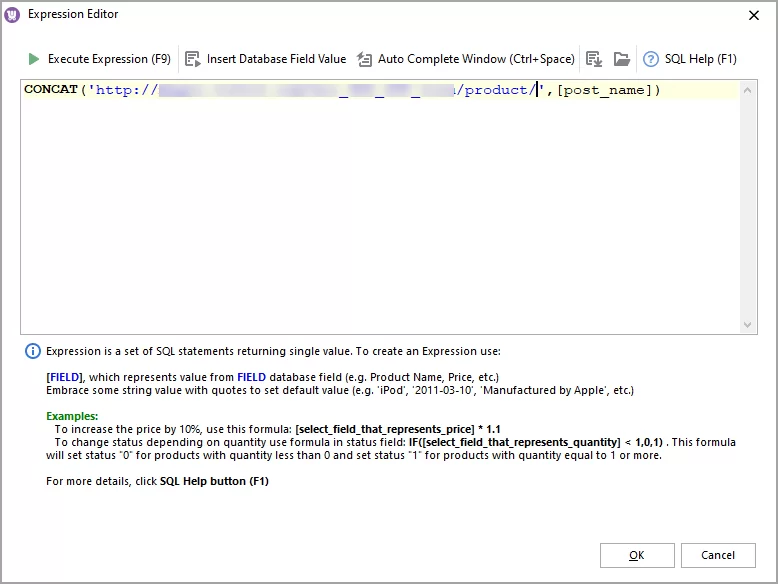Close the Expression Editor dialog
Screen dimensions: 778x584
pos(752,14)
